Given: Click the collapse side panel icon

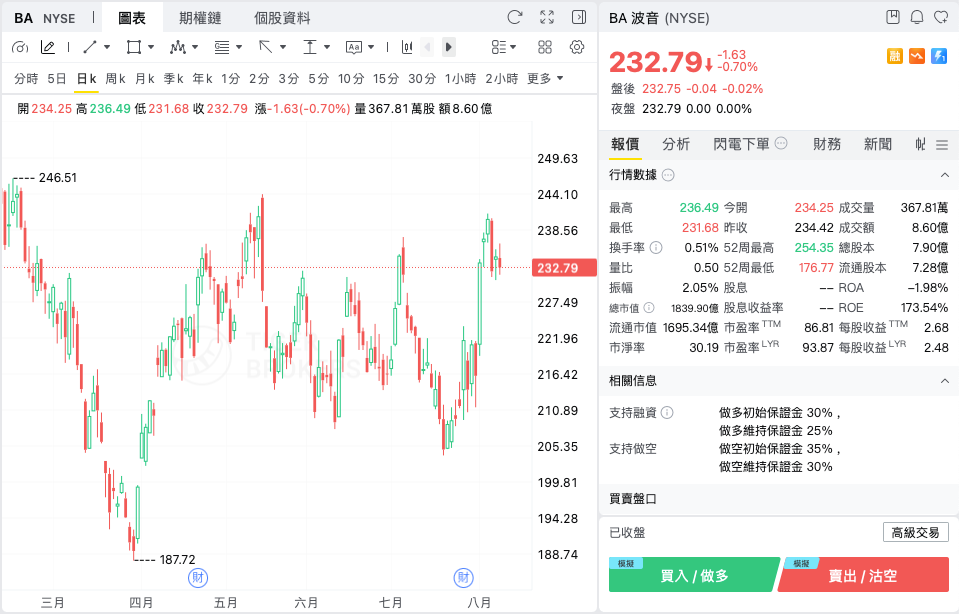Looking at the screenshot, I should click(x=579, y=17).
